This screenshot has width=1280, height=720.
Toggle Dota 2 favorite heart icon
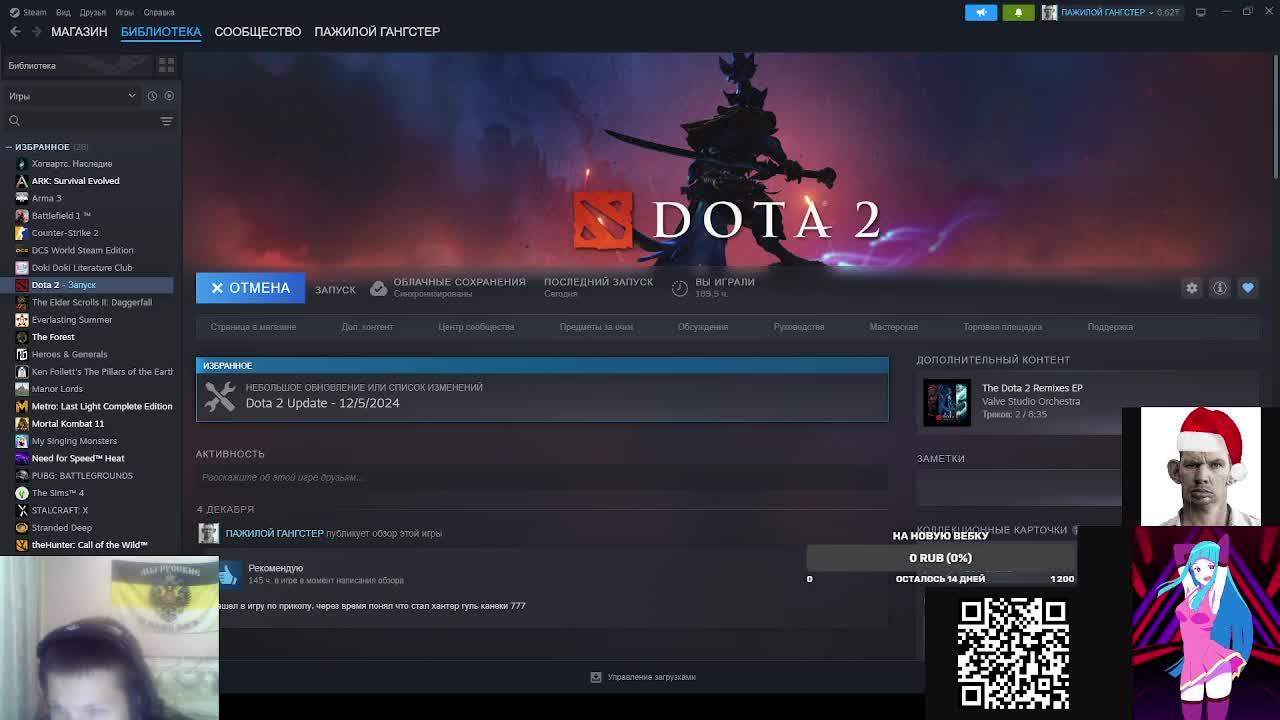coord(1248,288)
